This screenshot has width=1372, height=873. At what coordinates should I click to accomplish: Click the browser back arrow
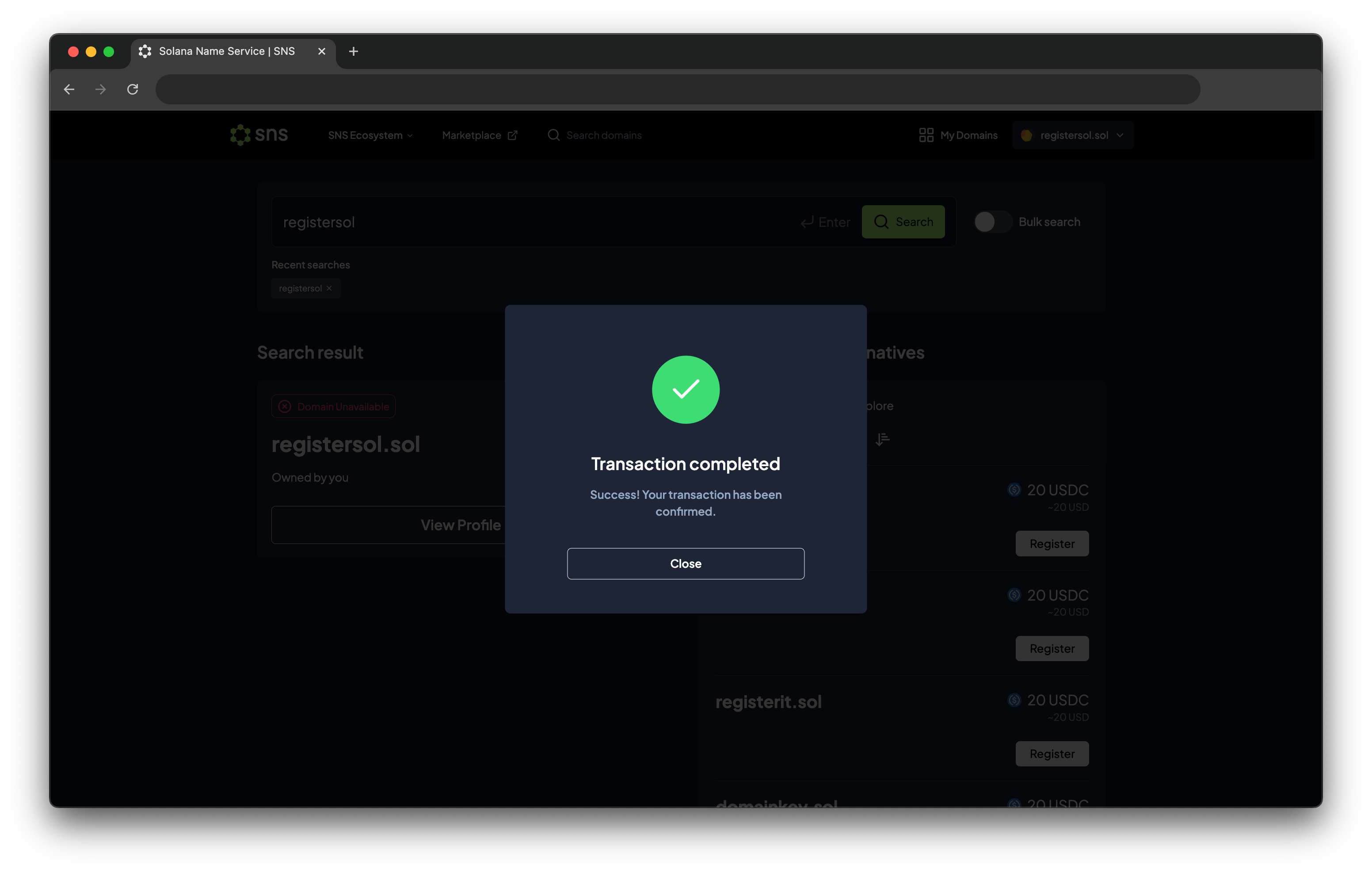tap(69, 89)
